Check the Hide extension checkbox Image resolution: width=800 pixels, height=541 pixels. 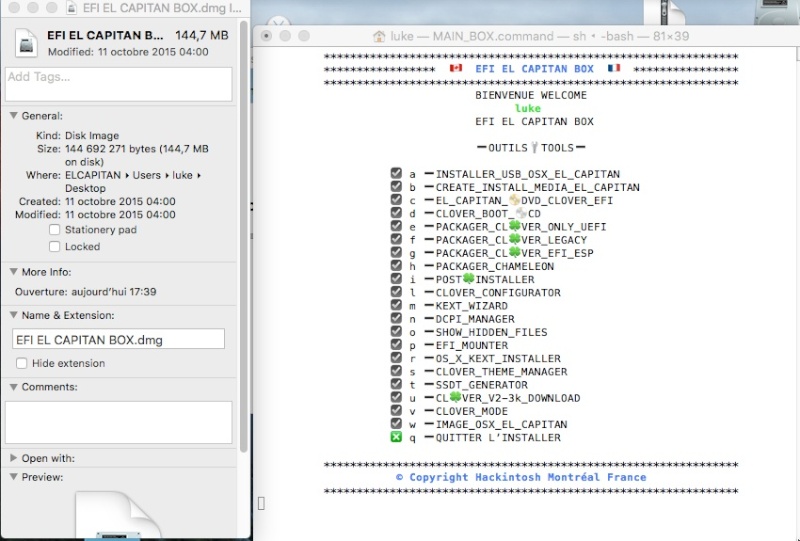[x=21, y=363]
